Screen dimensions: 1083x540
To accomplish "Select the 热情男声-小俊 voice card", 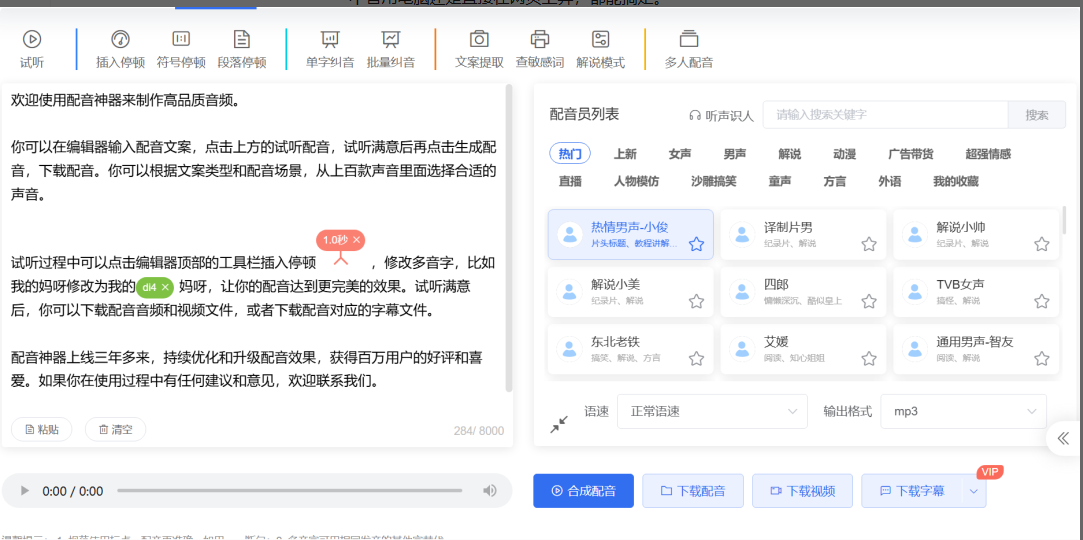I will click(631, 235).
